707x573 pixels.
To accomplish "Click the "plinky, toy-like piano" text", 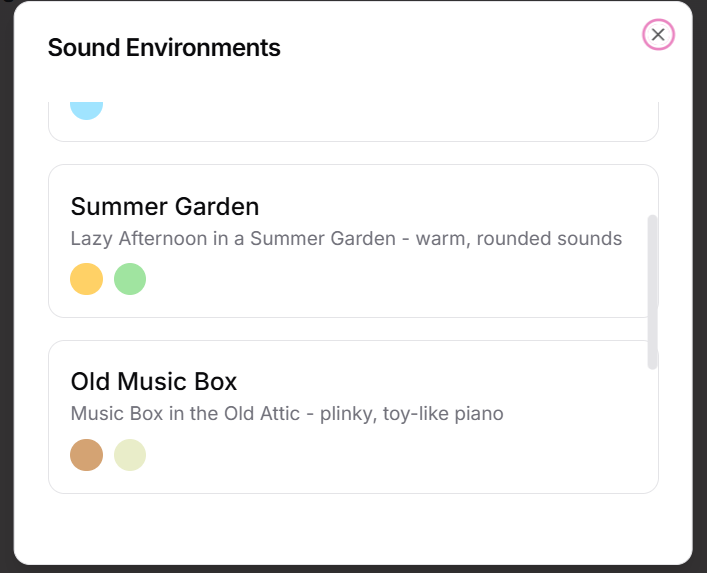I will (412, 414).
